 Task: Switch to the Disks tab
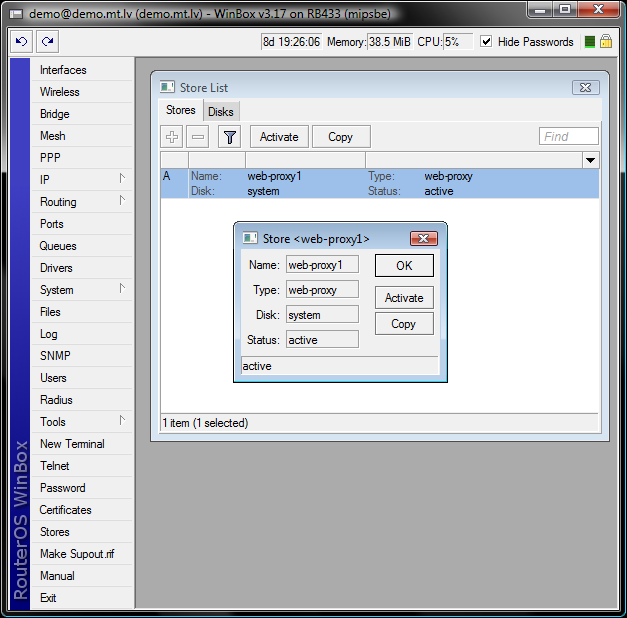point(221,112)
